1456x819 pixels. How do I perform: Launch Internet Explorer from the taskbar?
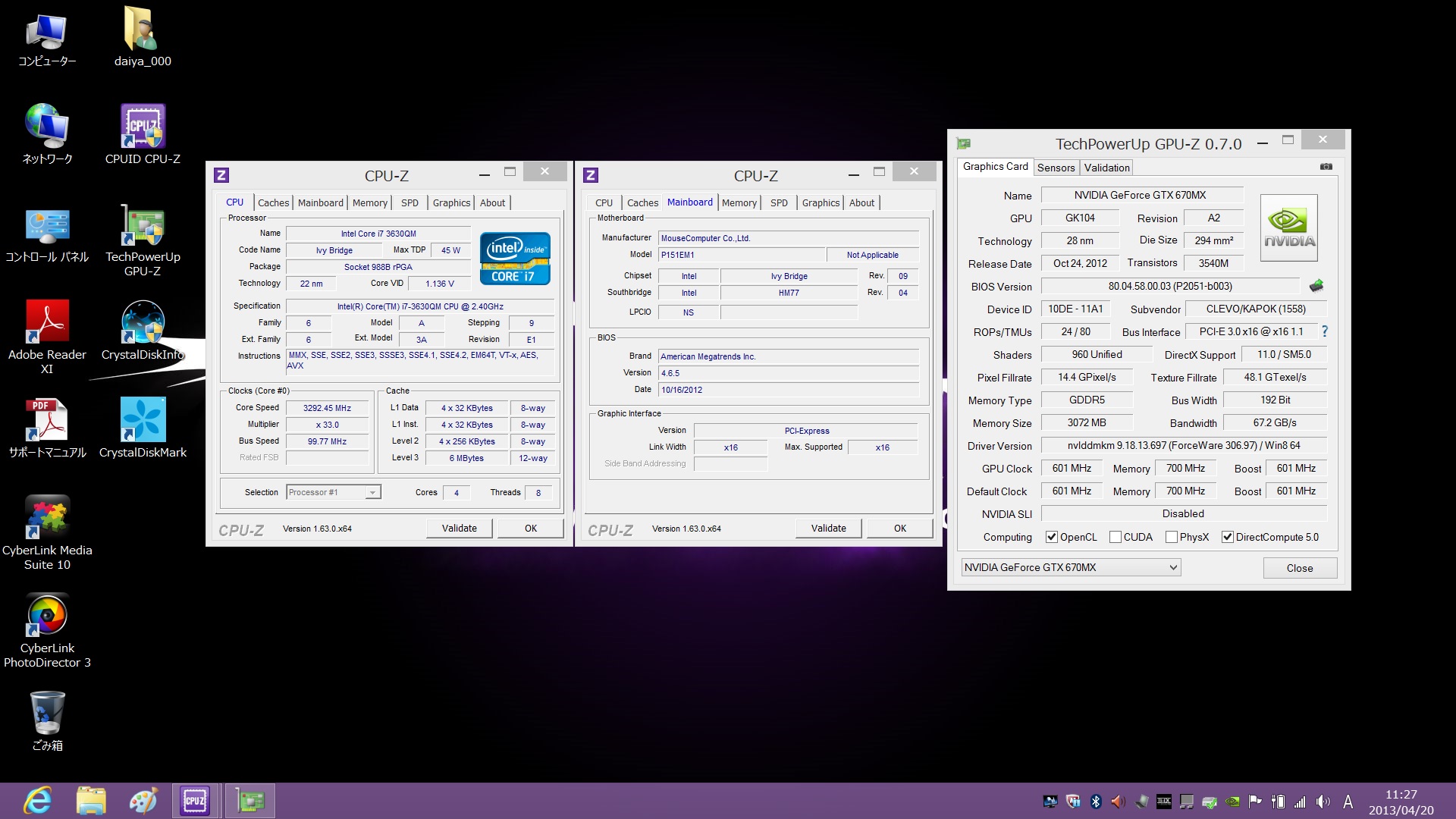pos(37,801)
